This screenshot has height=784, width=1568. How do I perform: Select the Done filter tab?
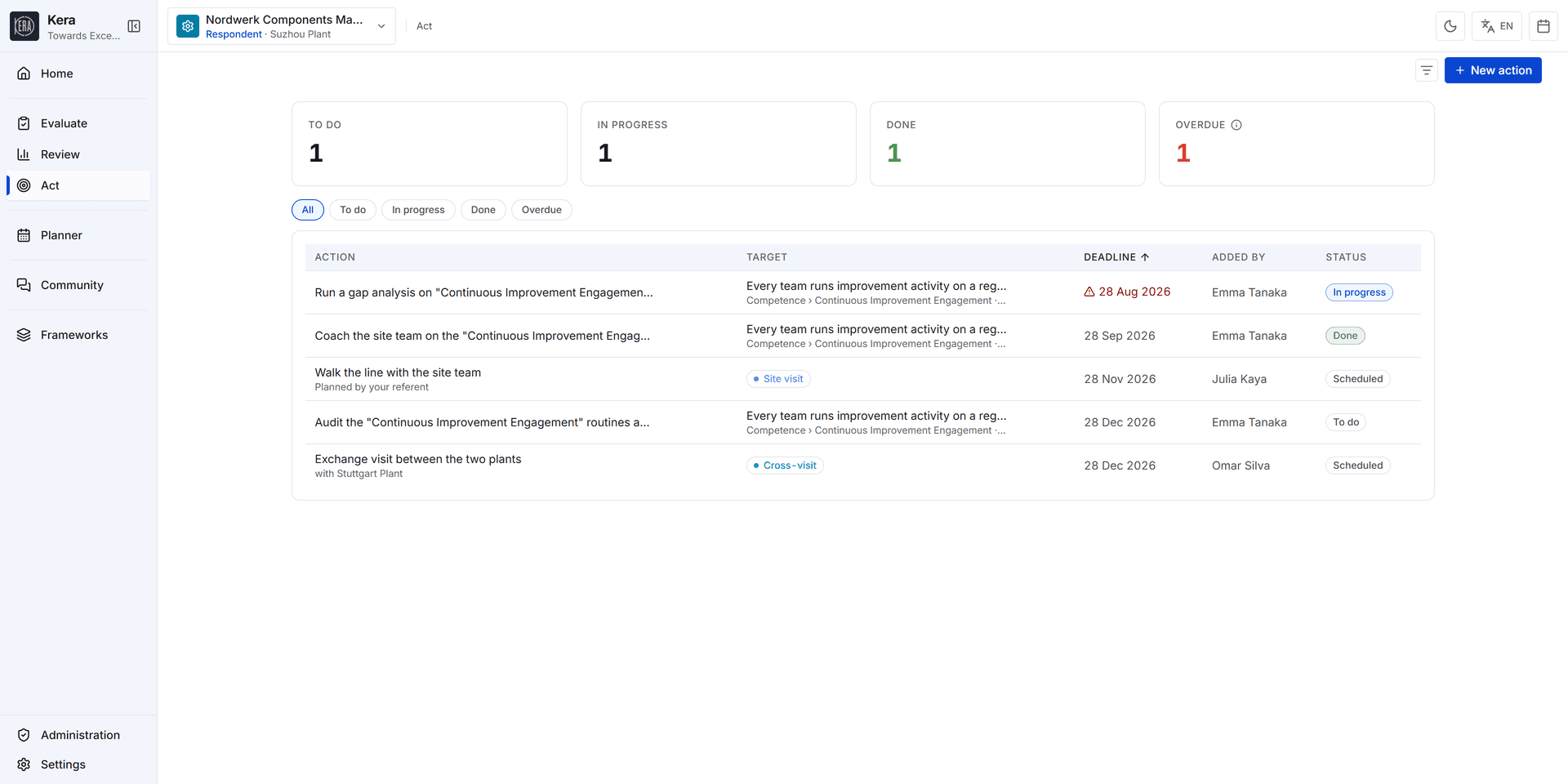(483, 210)
